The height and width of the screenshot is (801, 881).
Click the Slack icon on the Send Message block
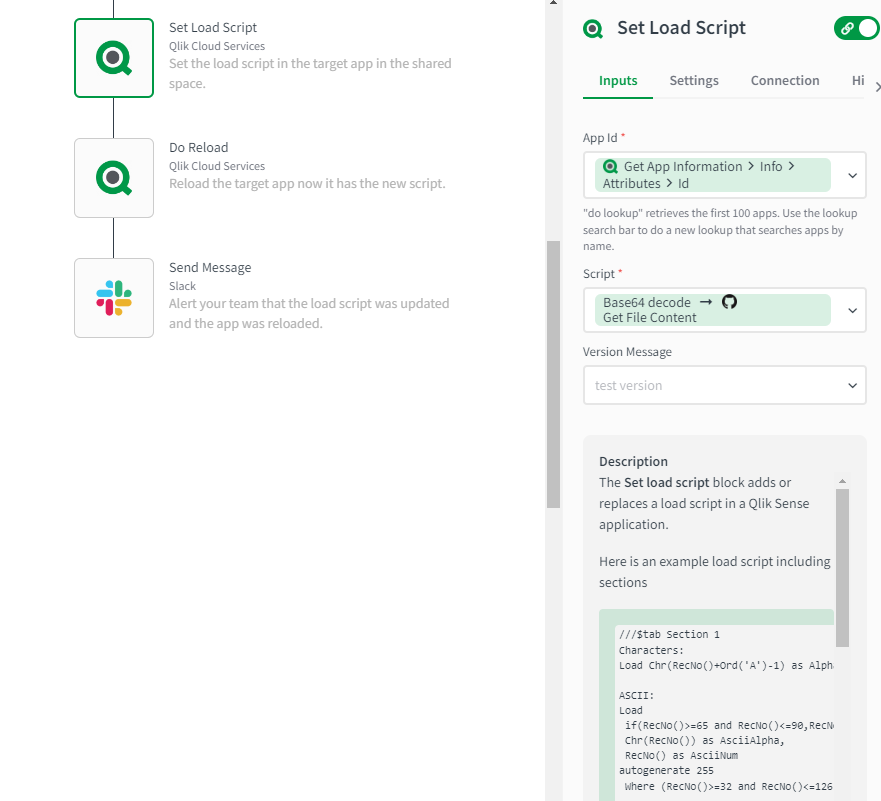click(113, 297)
